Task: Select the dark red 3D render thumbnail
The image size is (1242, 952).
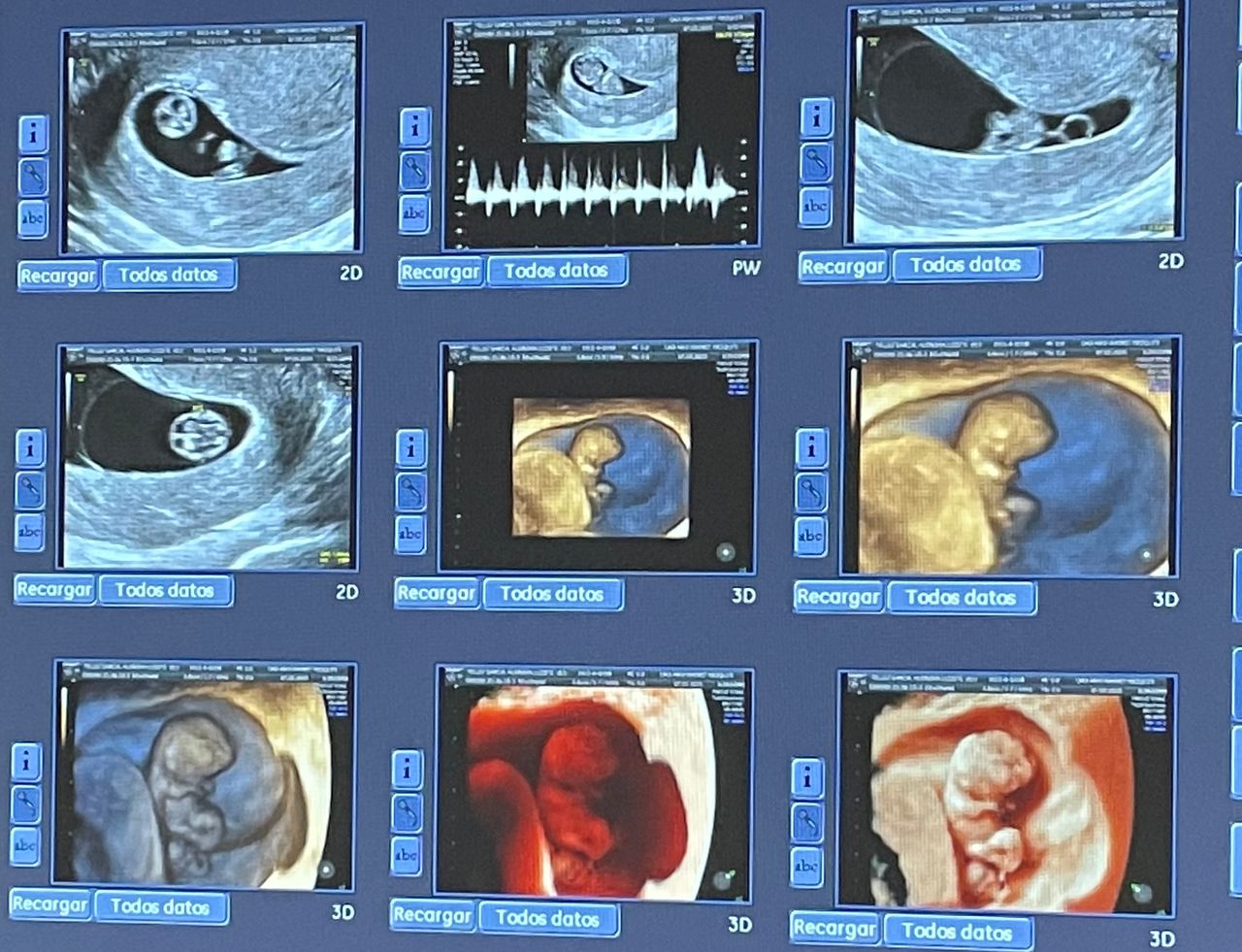Action: pos(595,781)
